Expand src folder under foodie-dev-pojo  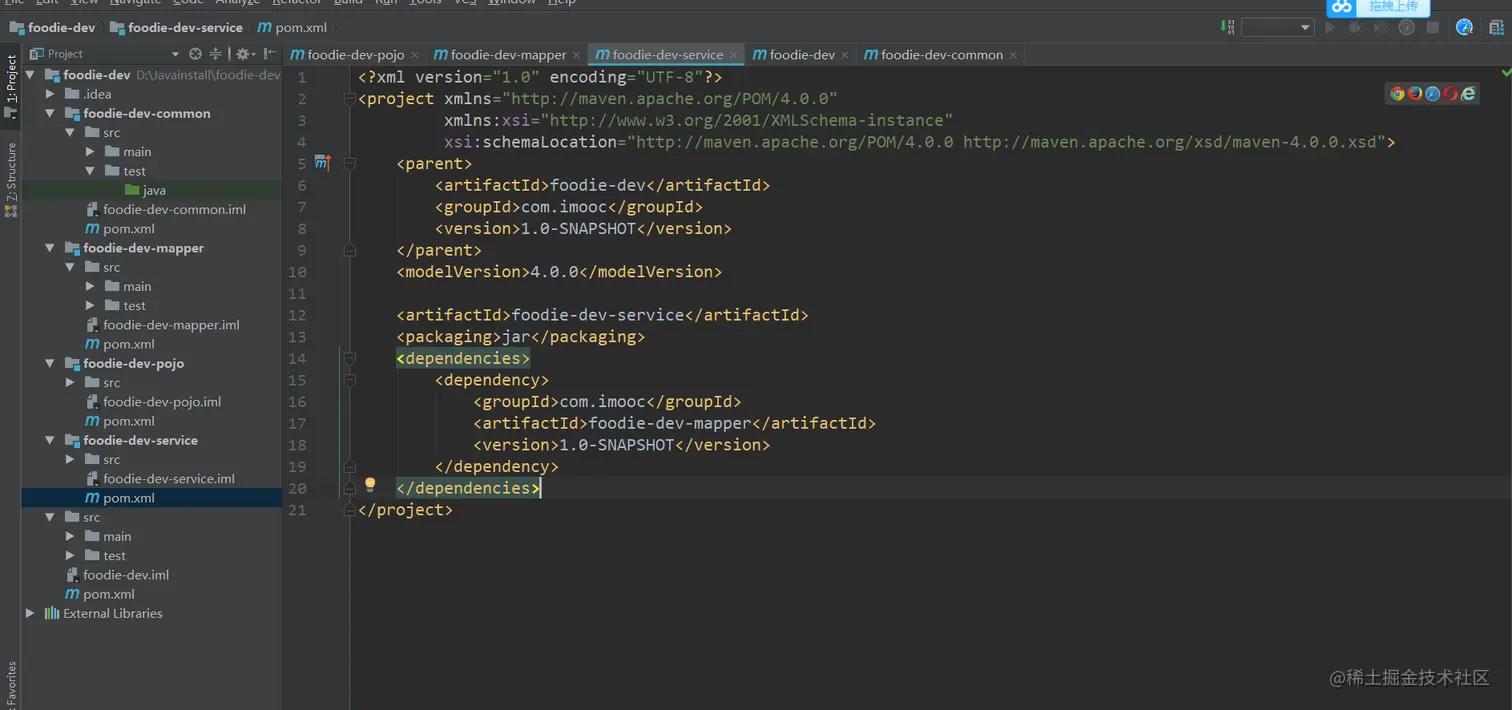tap(70, 382)
